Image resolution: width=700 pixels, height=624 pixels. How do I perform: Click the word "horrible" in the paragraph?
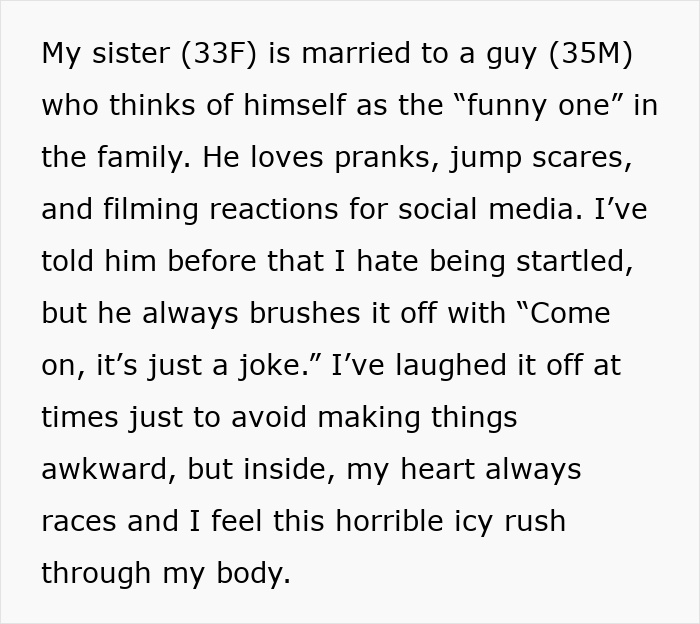pyautogui.click(x=390, y=521)
